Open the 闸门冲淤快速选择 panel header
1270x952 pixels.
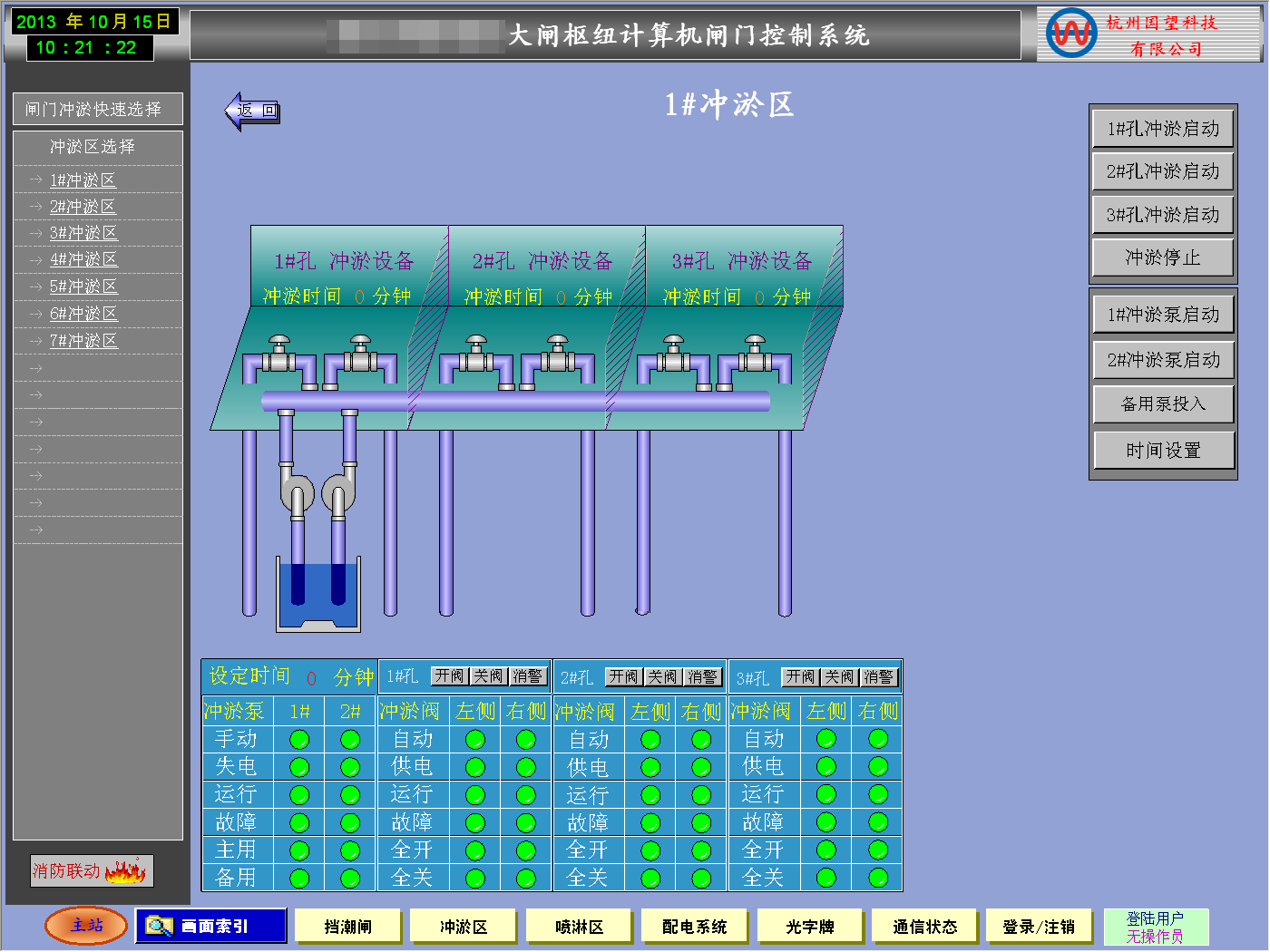pyautogui.click(x=97, y=110)
